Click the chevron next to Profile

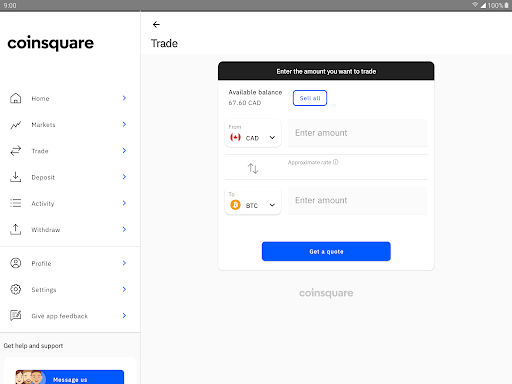tap(124, 263)
